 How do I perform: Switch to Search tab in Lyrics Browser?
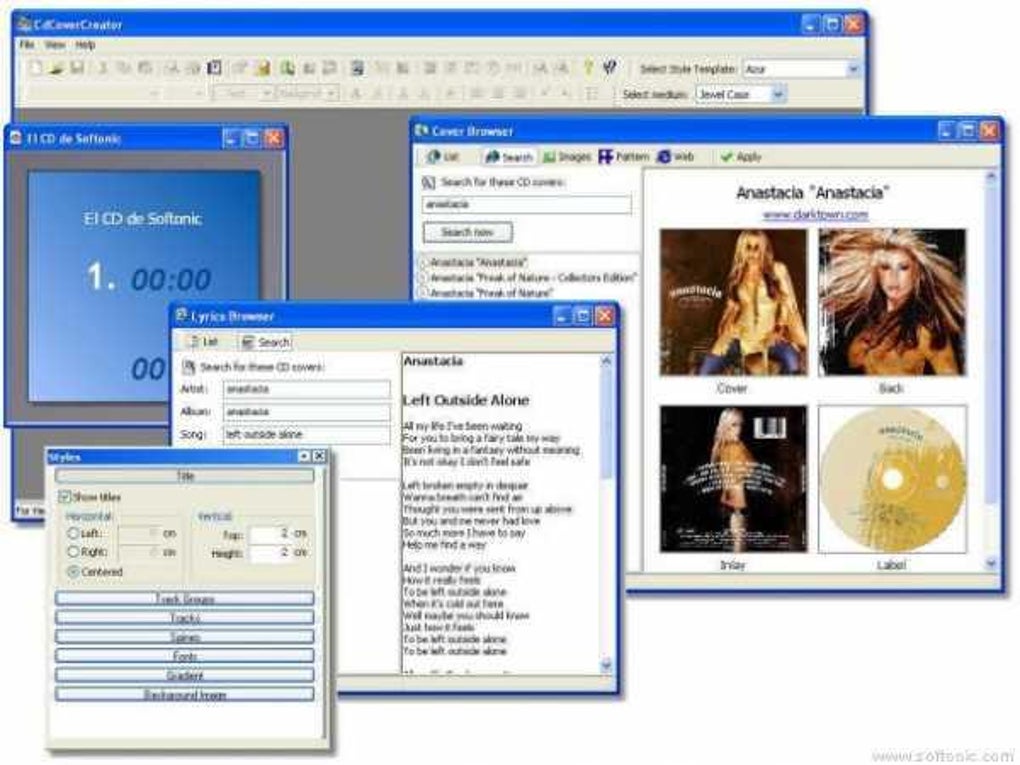tap(265, 342)
